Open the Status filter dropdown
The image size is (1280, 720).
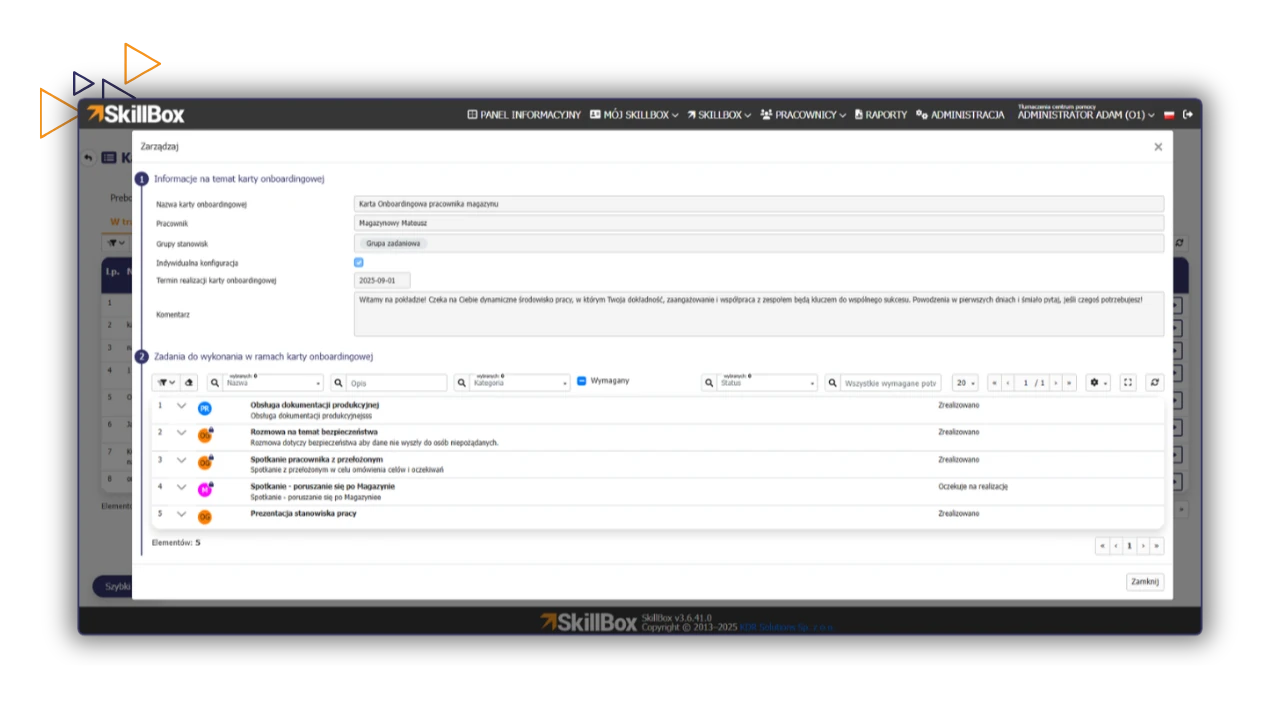point(767,383)
